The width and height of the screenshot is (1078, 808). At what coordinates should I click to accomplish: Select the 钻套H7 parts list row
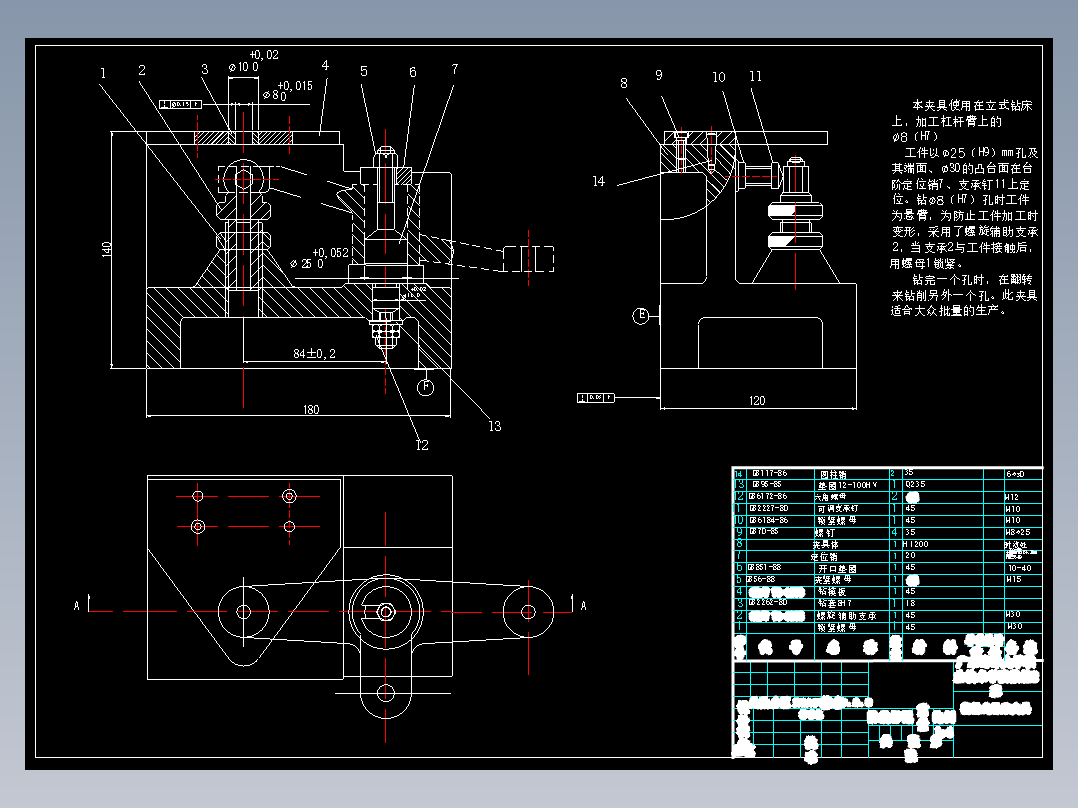(830, 601)
